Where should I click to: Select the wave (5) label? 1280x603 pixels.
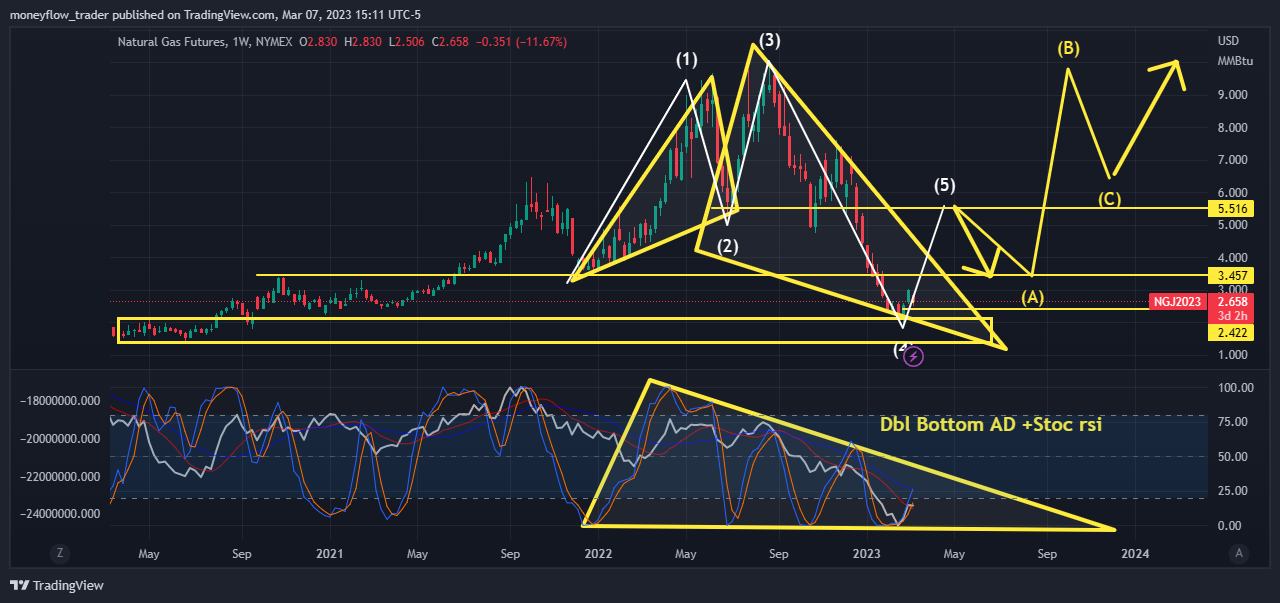click(945, 185)
